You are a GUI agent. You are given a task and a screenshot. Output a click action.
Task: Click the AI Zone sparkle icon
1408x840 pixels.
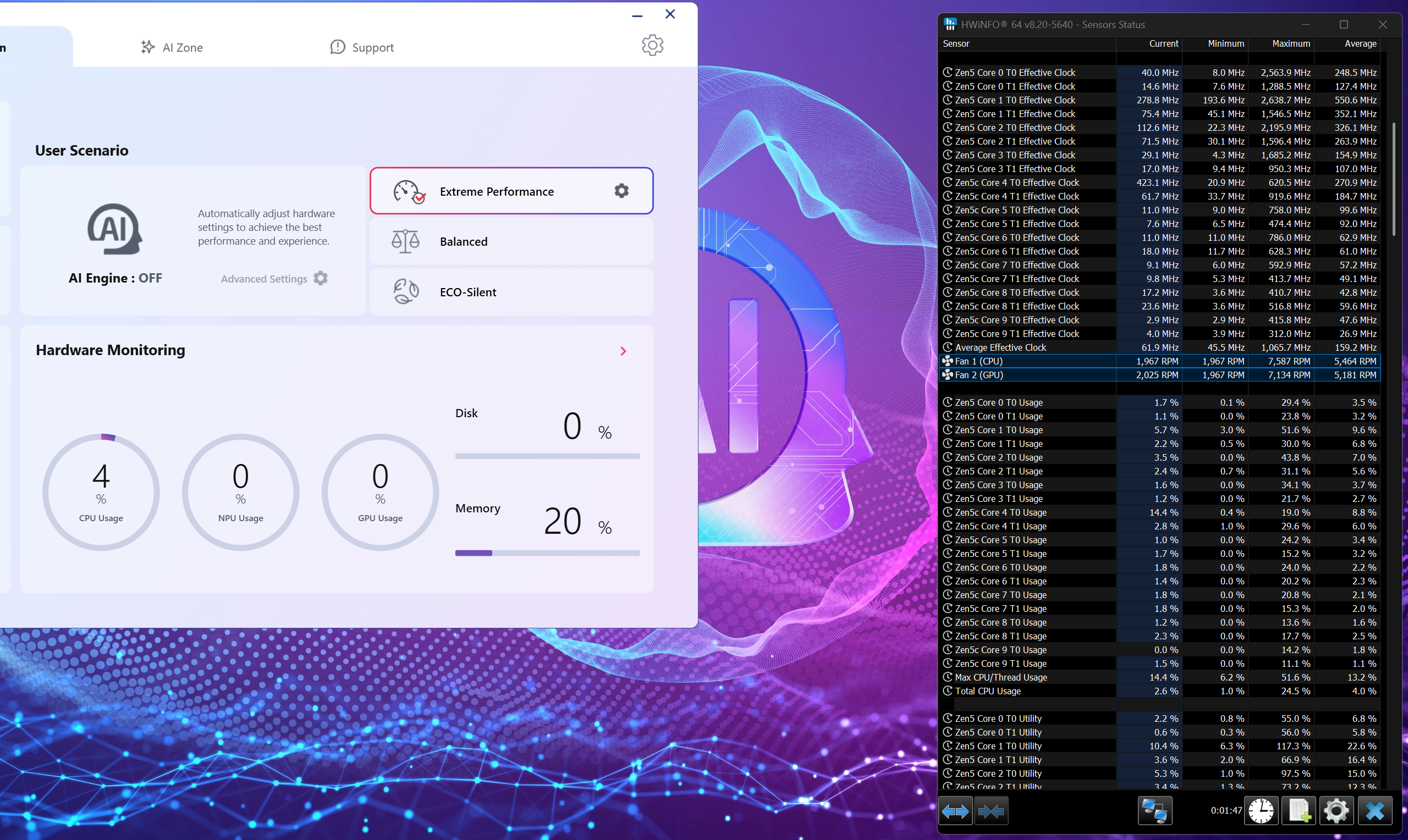(x=148, y=47)
